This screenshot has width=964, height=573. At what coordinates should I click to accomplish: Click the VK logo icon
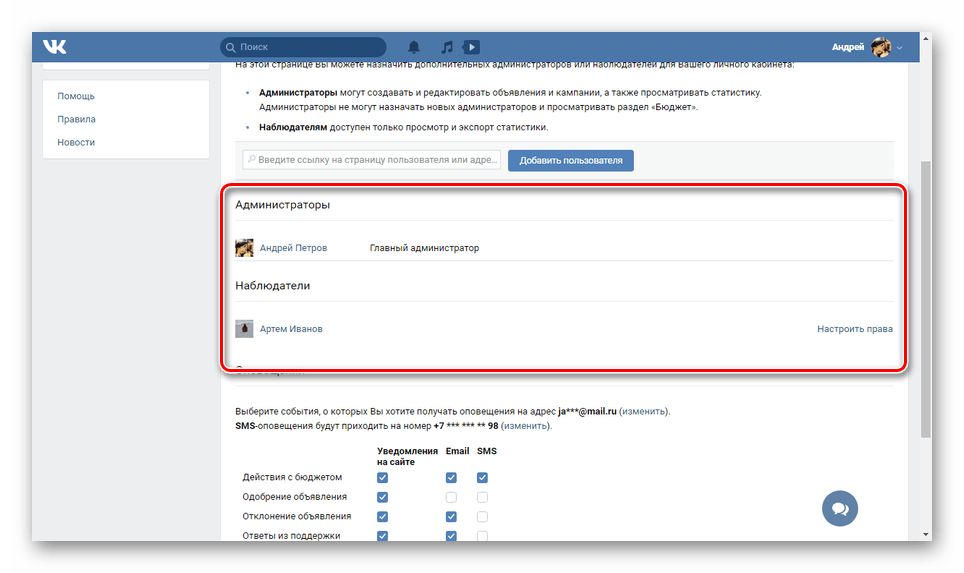click(x=55, y=47)
